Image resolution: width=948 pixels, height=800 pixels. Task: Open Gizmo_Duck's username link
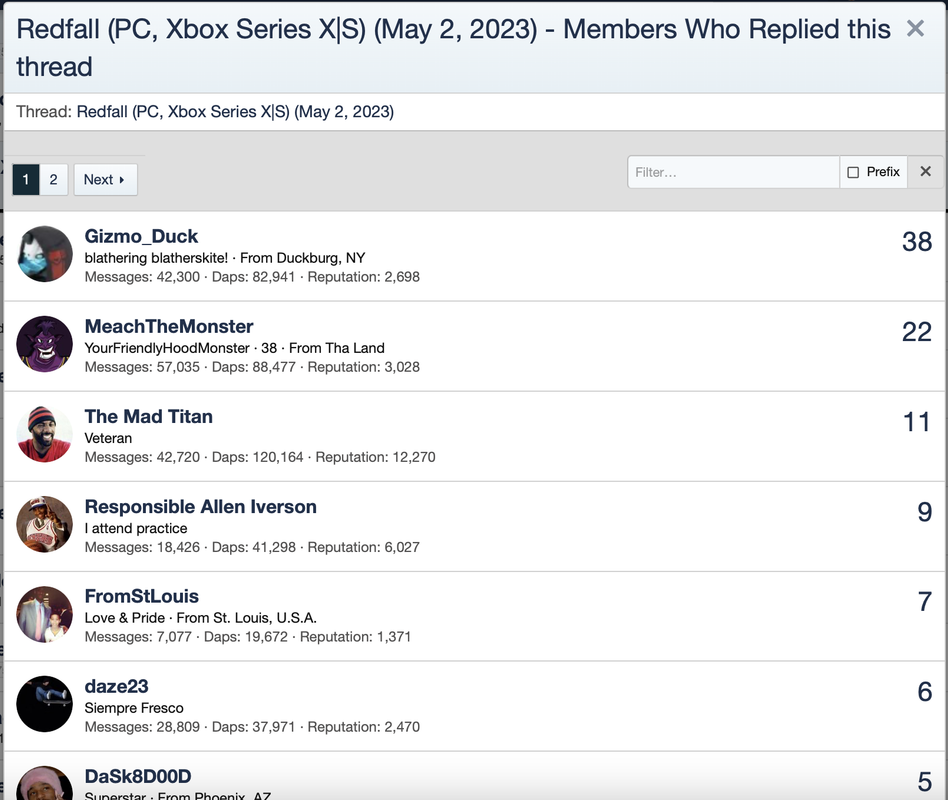click(x=141, y=237)
